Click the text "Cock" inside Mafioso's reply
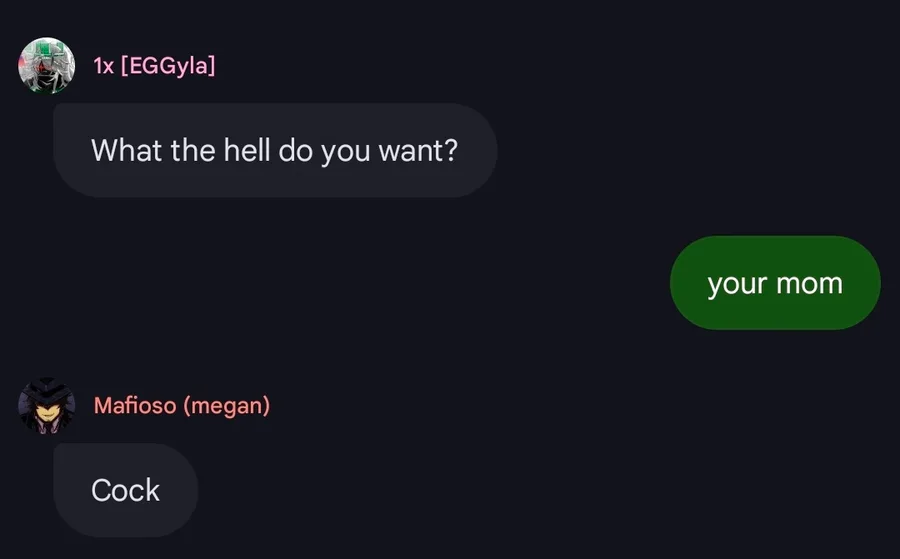900x559 pixels. tap(125, 490)
